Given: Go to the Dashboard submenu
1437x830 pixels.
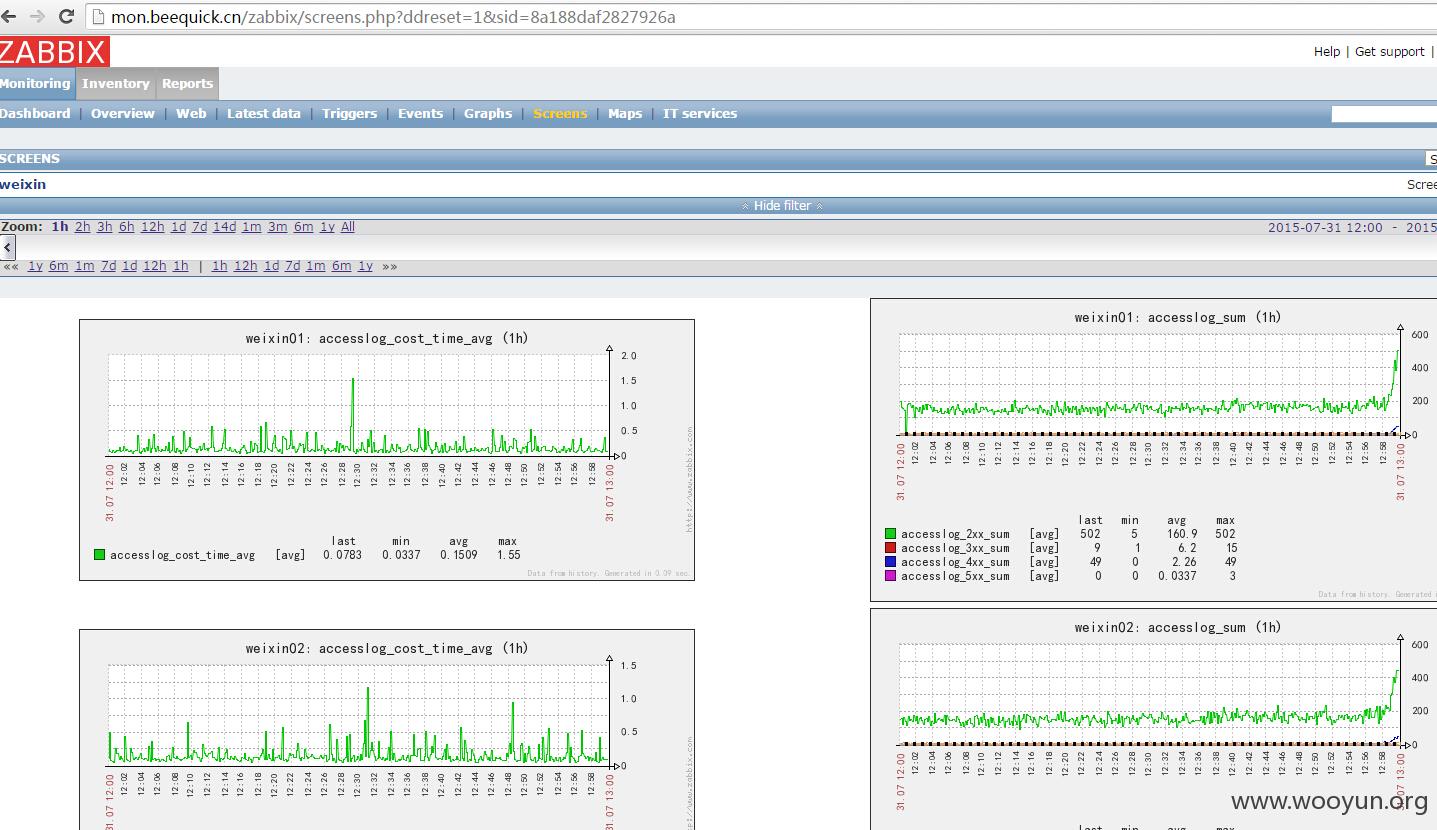Looking at the screenshot, I should 35,114.
